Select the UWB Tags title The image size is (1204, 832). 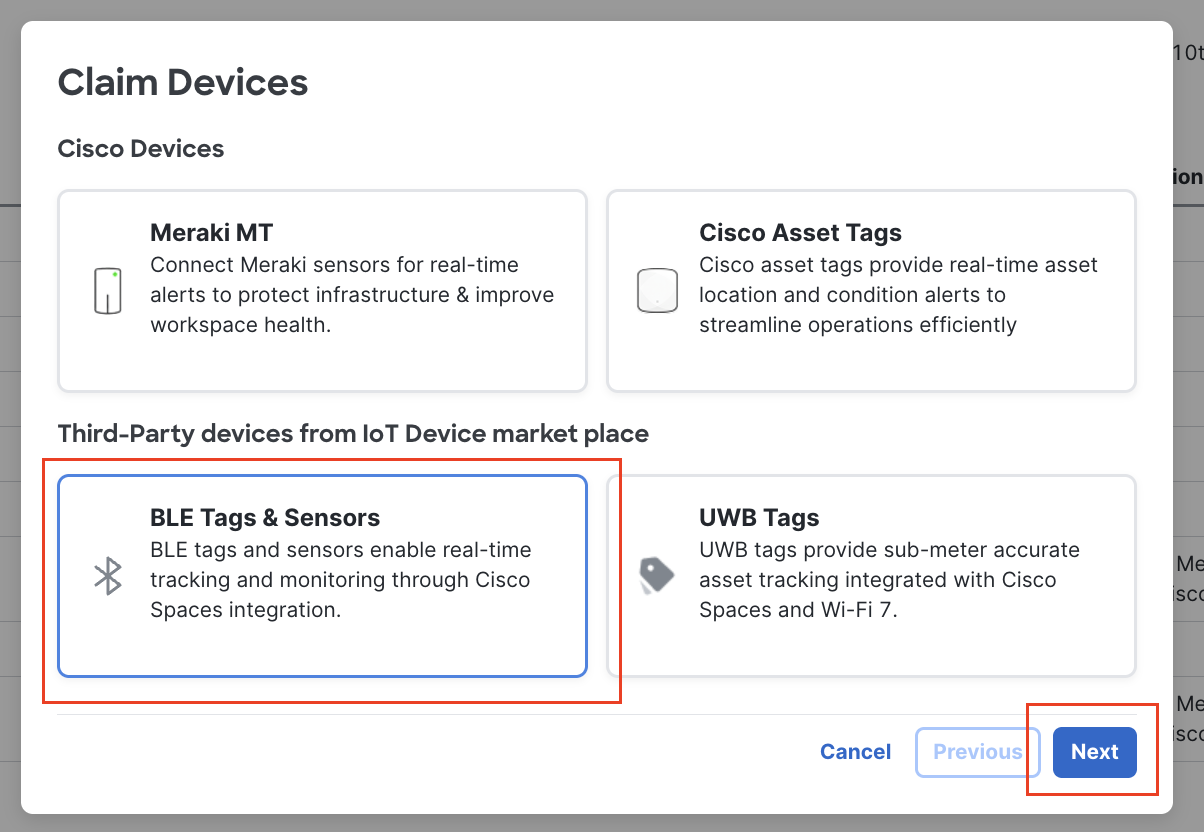(759, 518)
